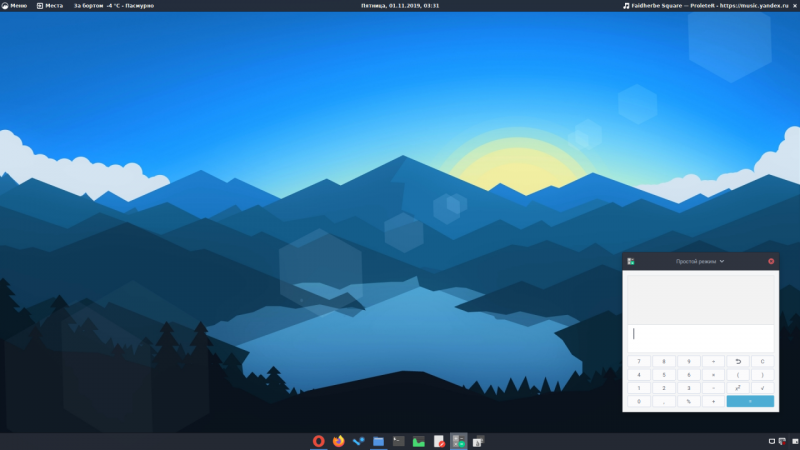Open Steam from the dock
The height and width of the screenshot is (450, 800).
tap(359, 441)
